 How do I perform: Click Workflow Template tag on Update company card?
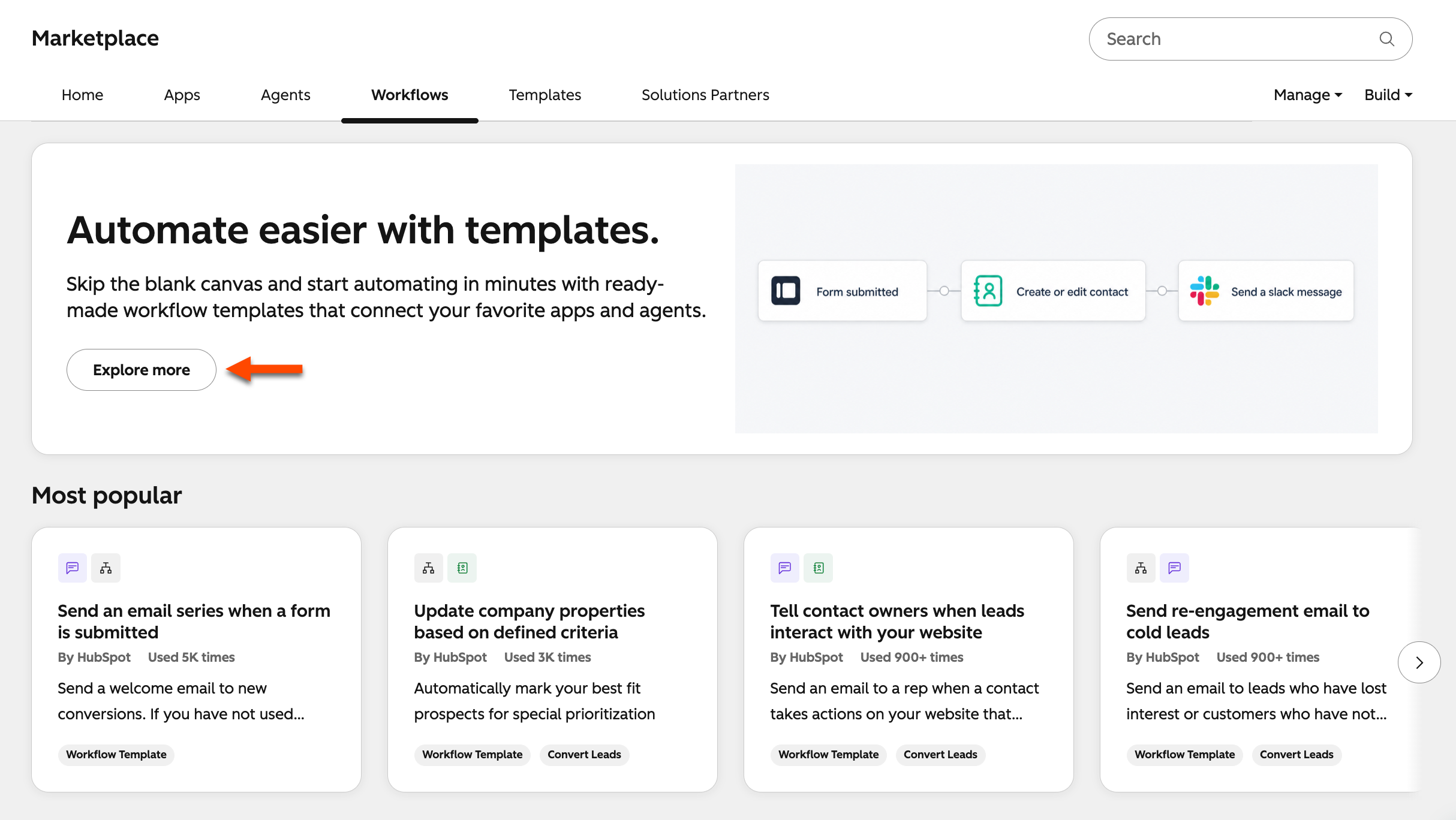tap(473, 755)
